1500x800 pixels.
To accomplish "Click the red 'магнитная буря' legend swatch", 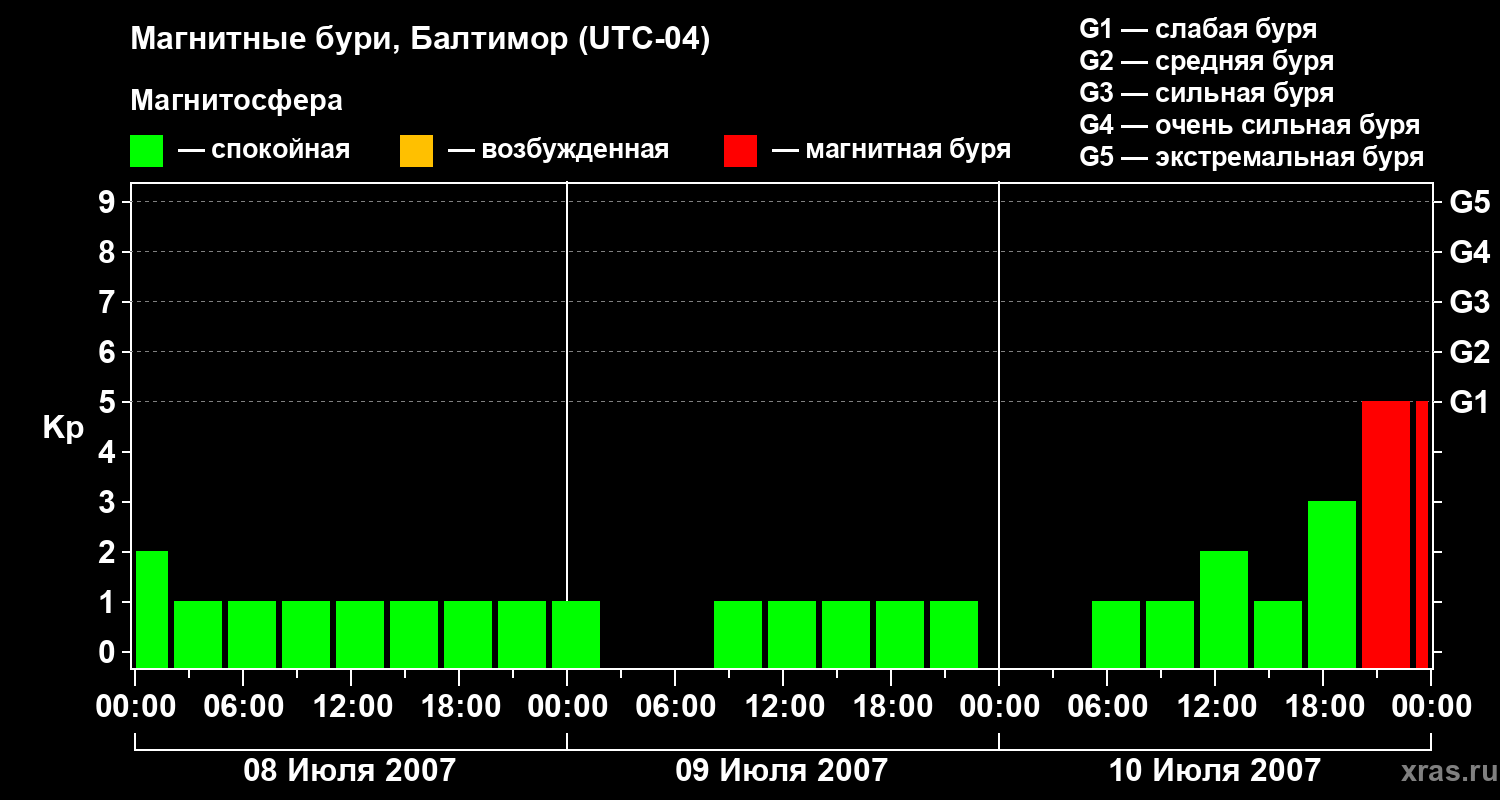I will tap(740, 151).
